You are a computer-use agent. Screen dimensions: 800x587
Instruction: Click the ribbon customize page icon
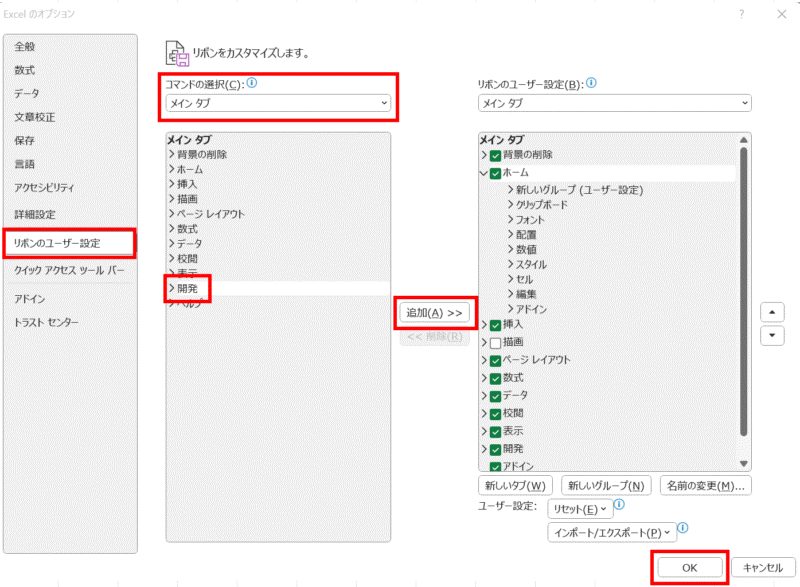(x=177, y=53)
